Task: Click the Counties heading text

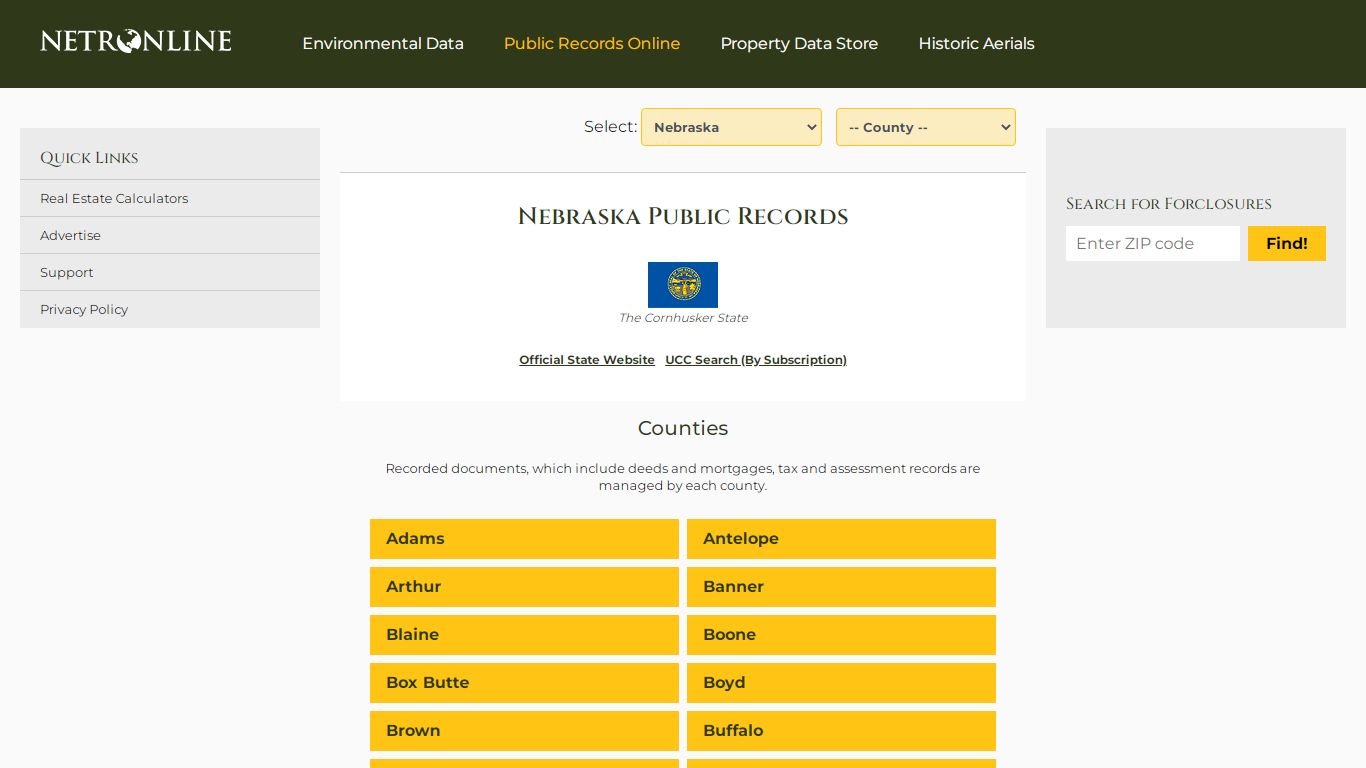Action: click(683, 428)
